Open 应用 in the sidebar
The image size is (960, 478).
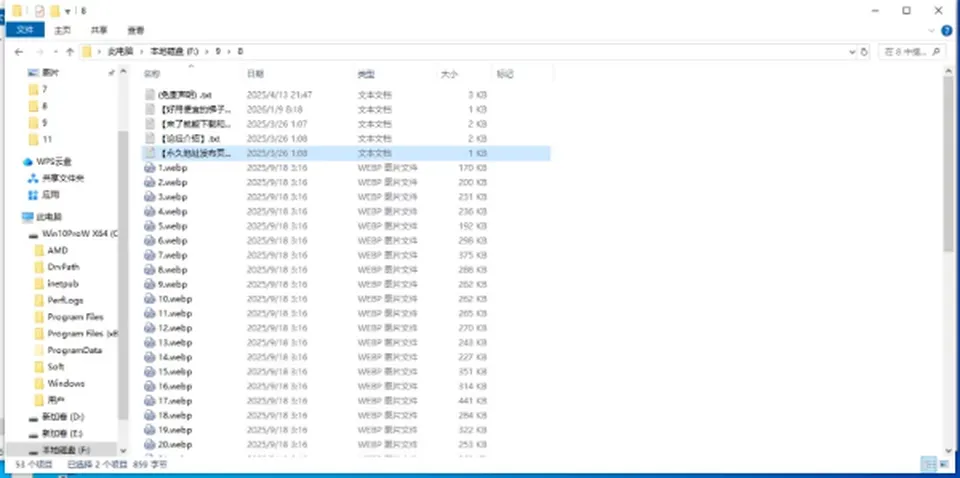(51, 195)
